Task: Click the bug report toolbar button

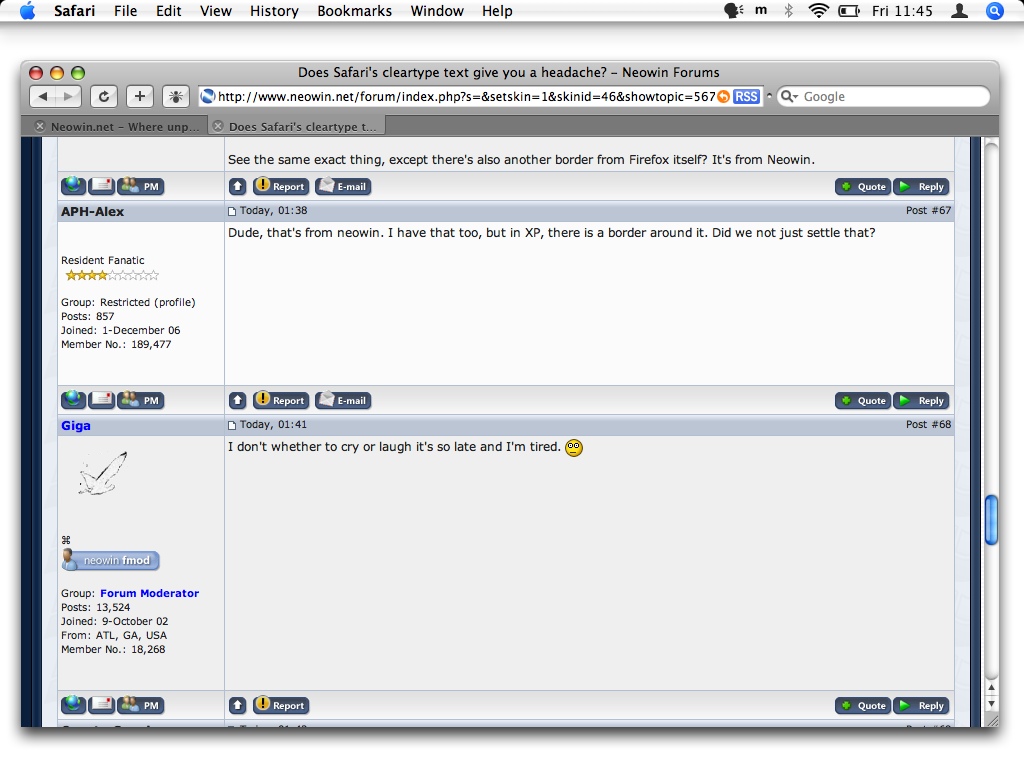Action: [x=176, y=97]
